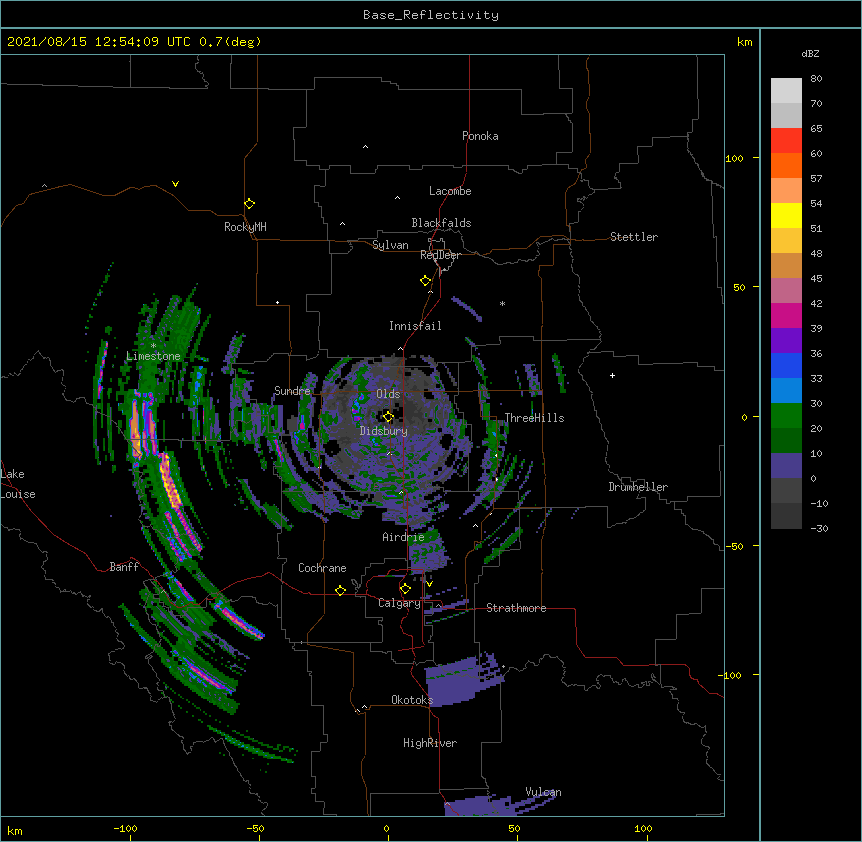Click the yellow V marker northeast of Calgary
This screenshot has height=842, width=862.
click(x=429, y=584)
